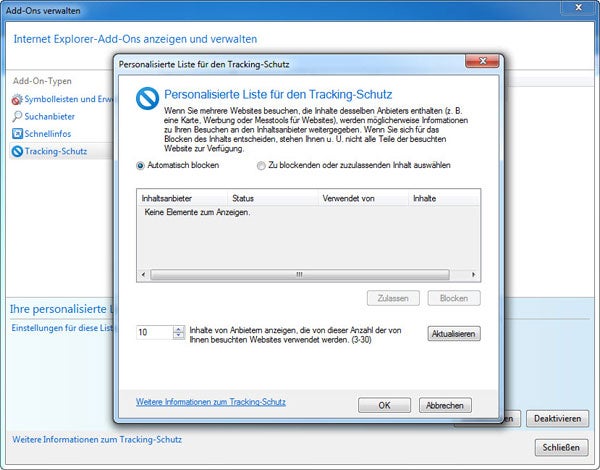Confirm the dialog with OK
The width and height of the screenshot is (600, 470).
385,405
